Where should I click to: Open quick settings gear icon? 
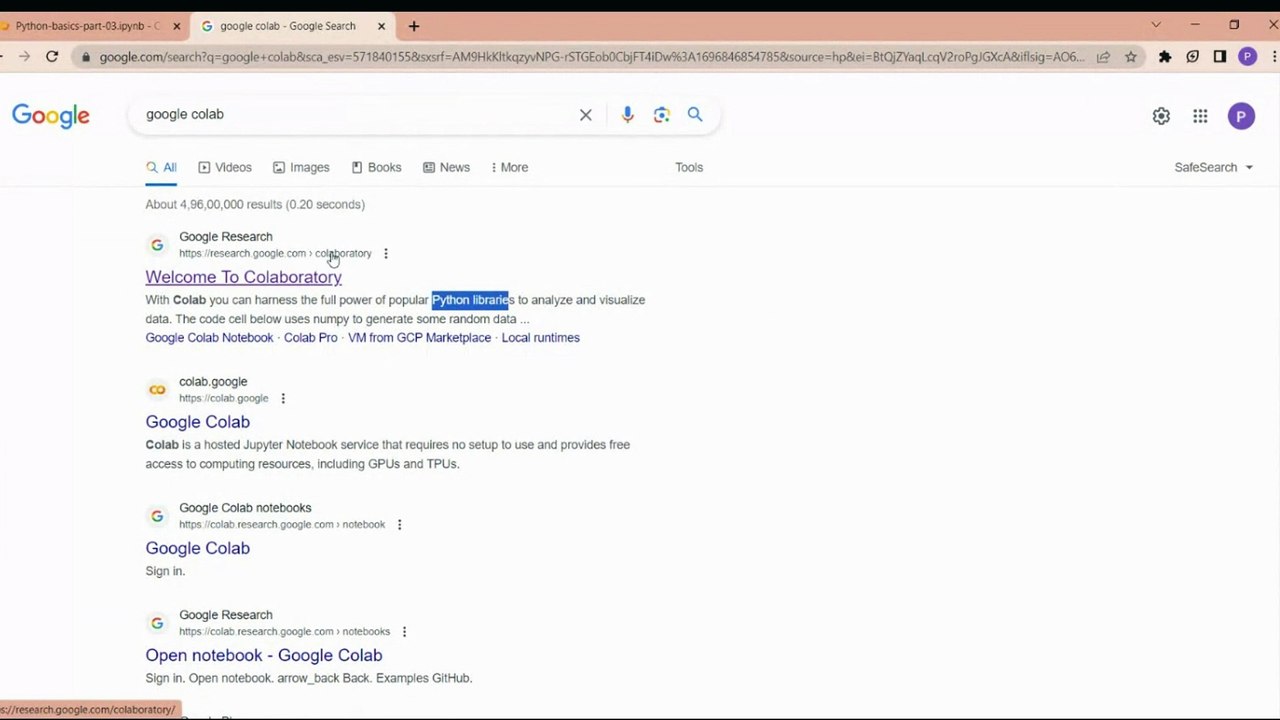pyautogui.click(x=1161, y=116)
